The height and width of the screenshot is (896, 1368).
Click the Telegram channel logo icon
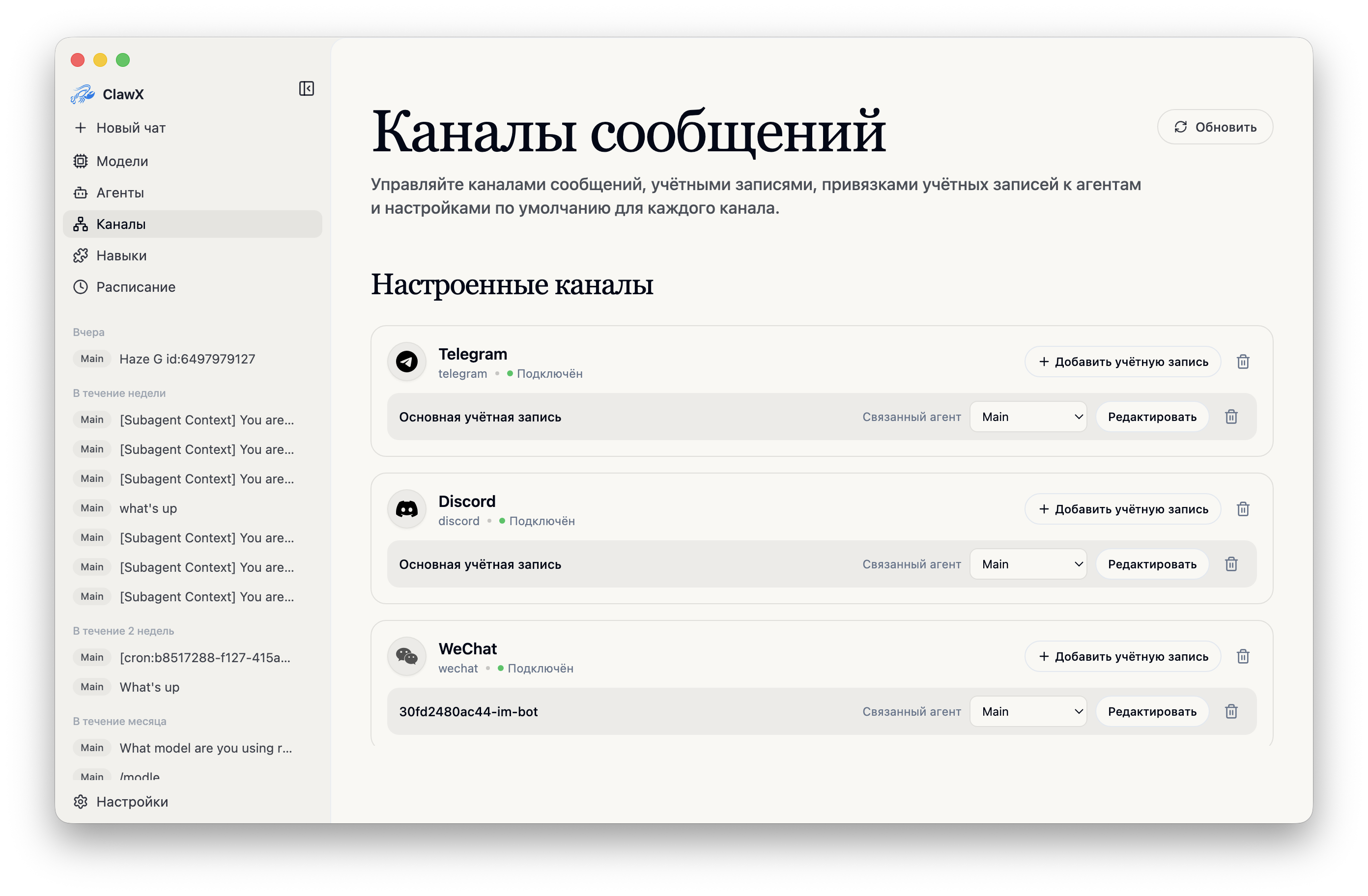point(407,362)
